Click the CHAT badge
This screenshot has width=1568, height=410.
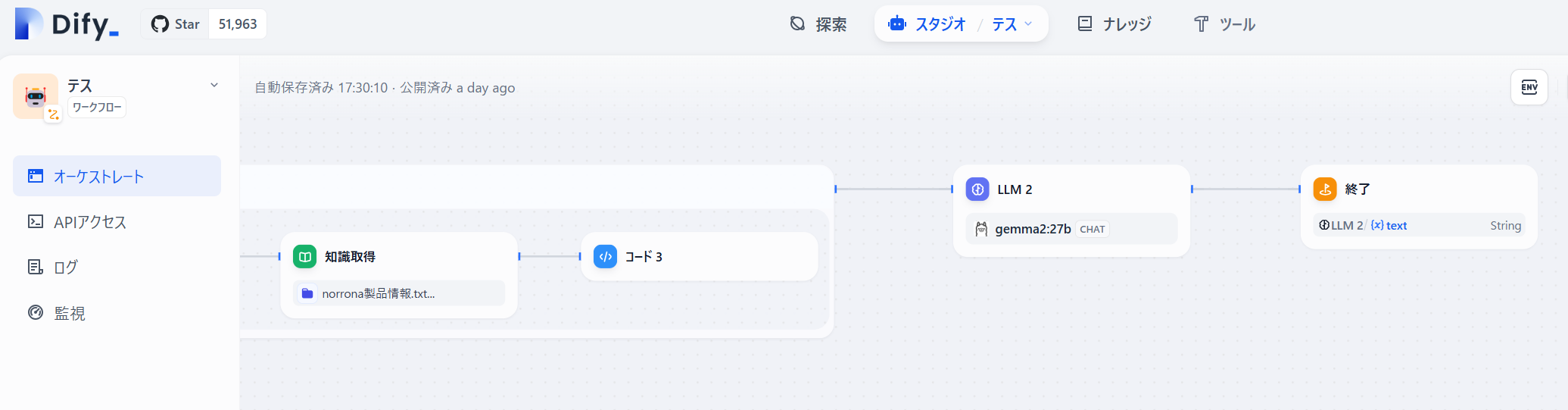click(x=1093, y=229)
